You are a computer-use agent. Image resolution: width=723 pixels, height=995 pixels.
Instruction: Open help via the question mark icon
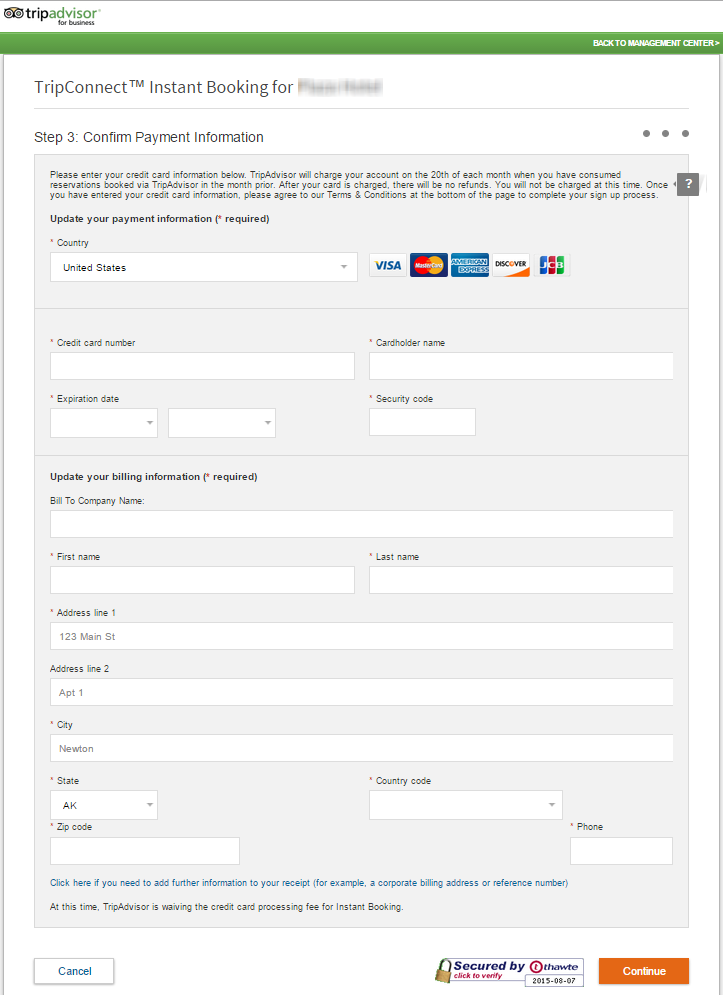tap(688, 184)
